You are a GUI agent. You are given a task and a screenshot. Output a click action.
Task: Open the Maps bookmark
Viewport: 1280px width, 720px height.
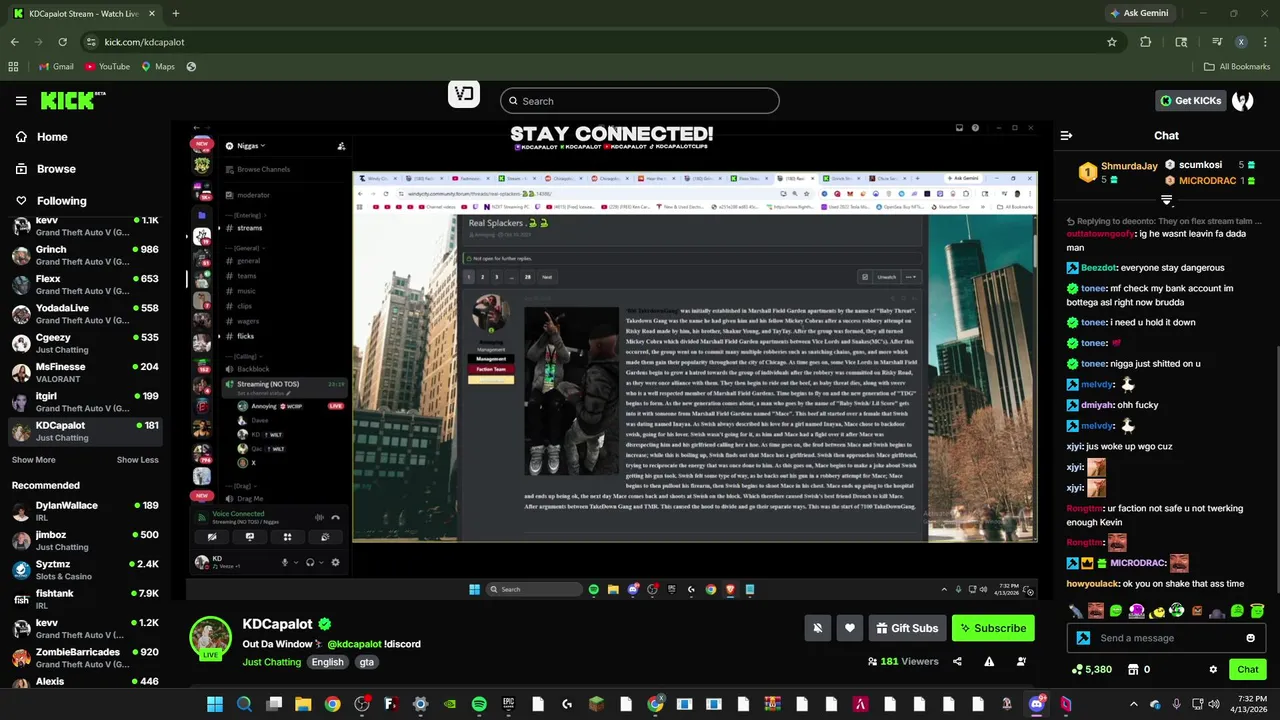click(158, 67)
